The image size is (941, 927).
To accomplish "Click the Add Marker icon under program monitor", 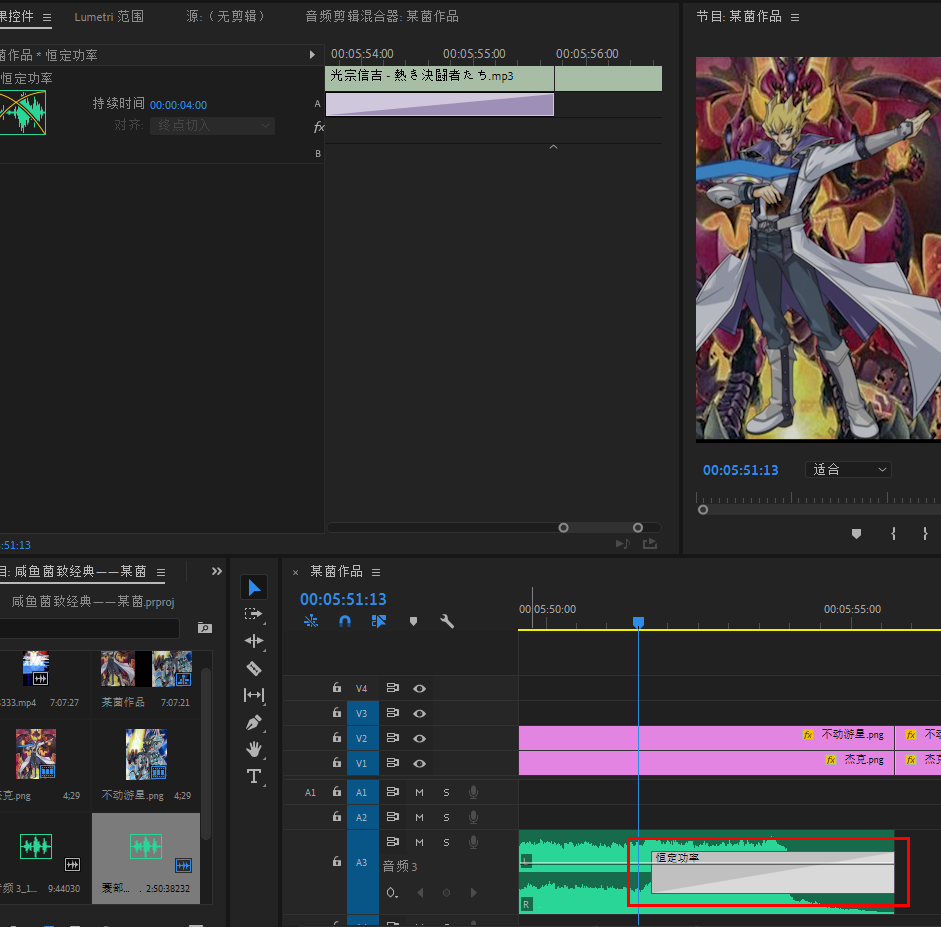I will [x=856, y=533].
